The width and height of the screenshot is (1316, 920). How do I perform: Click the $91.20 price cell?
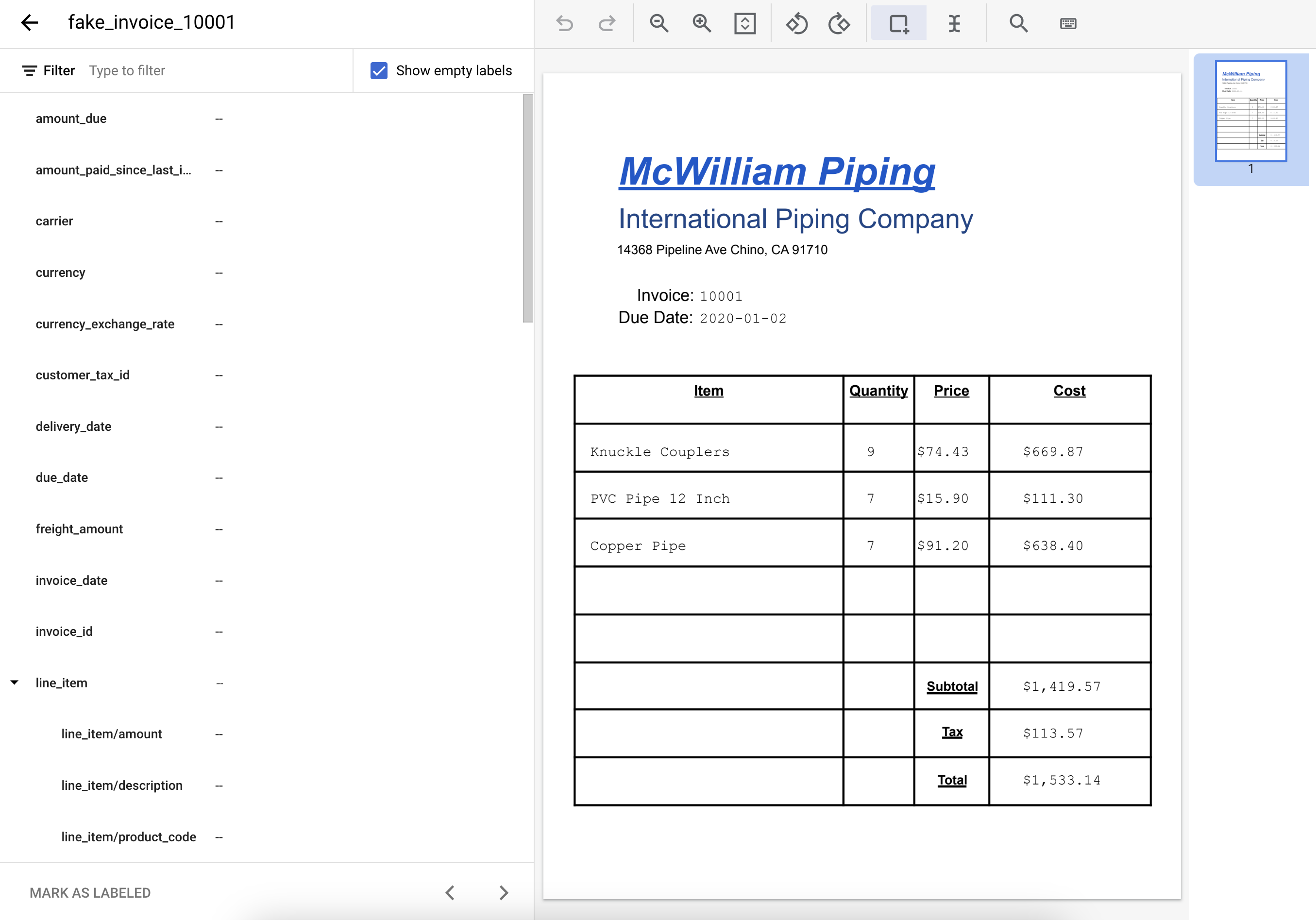tap(943, 545)
